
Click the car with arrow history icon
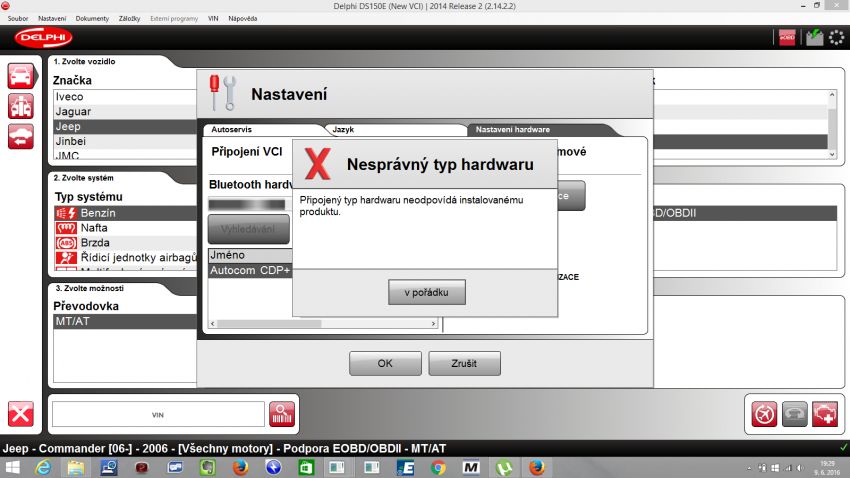click(21, 137)
